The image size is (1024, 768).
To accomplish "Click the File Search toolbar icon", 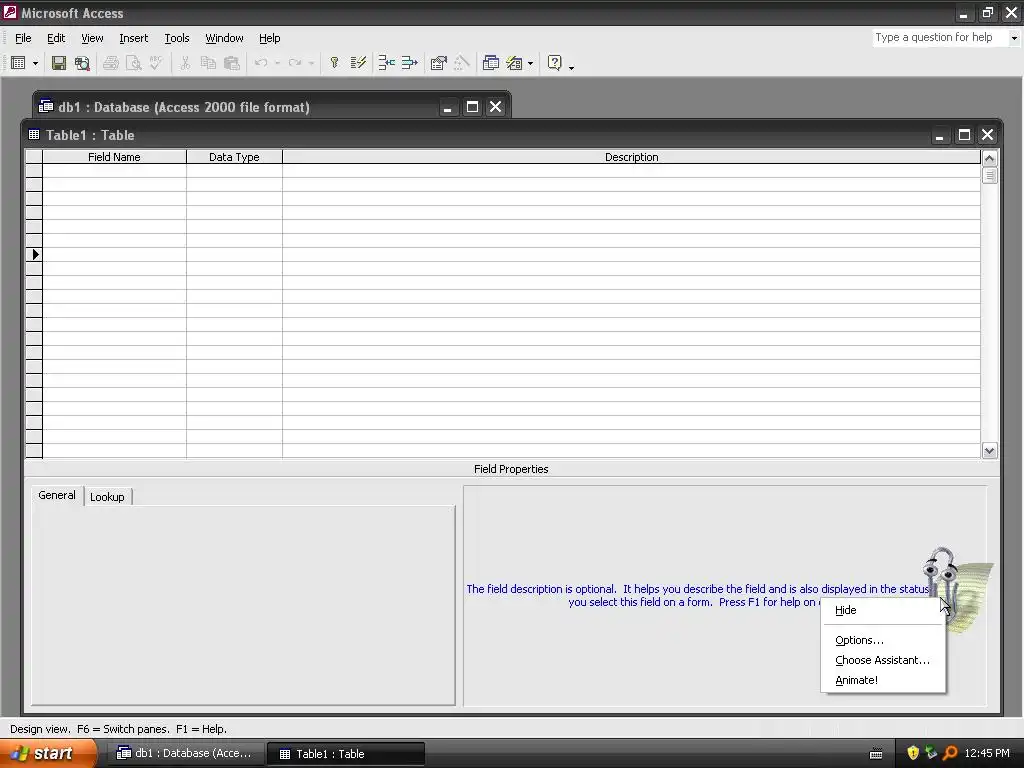I will tap(82, 63).
